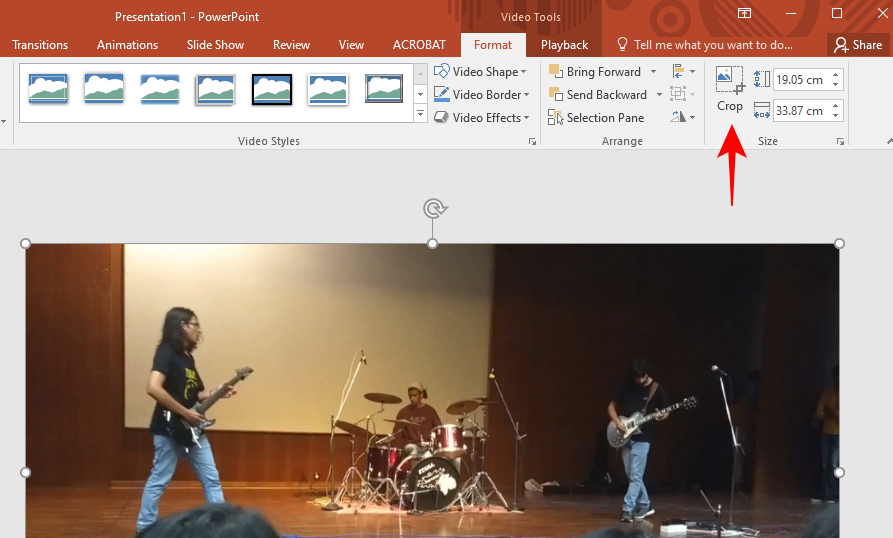The width and height of the screenshot is (893, 538).
Task: Select the Crop tool
Action: point(730,90)
